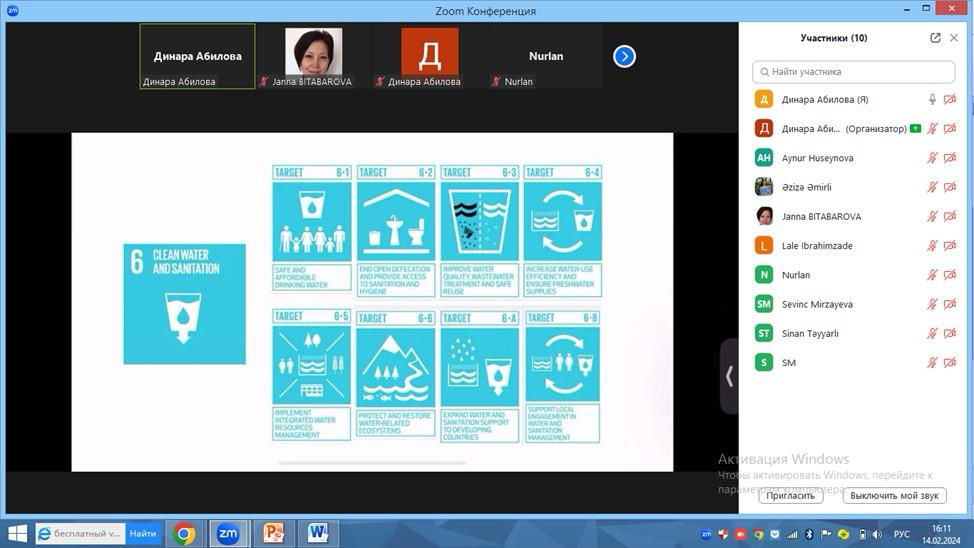The width and height of the screenshot is (974, 548).
Task: Toggle microphone for Динара Абилова (Я)
Action: point(932,99)
